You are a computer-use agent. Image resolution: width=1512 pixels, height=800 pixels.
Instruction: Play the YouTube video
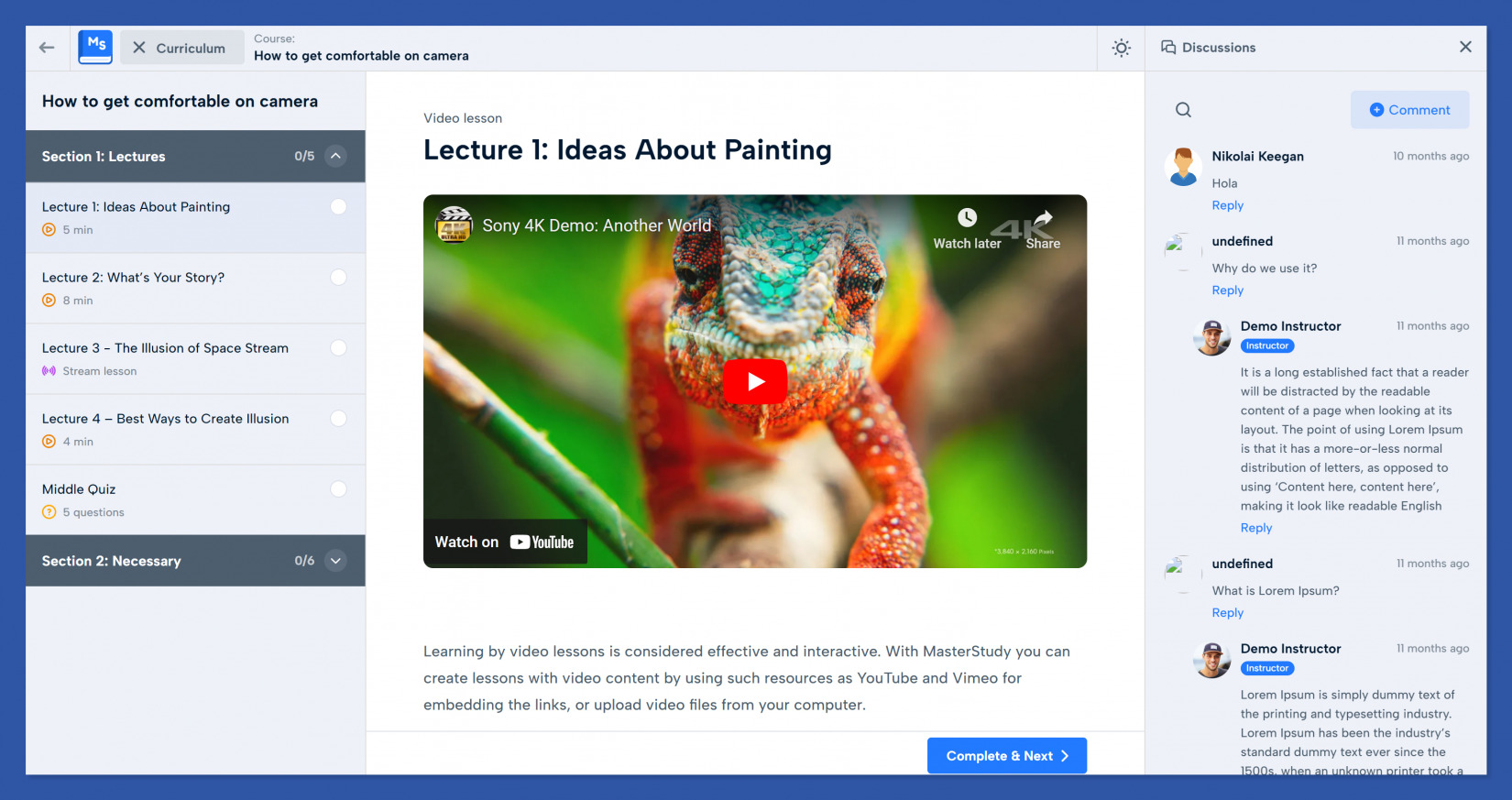coord(754,381)
